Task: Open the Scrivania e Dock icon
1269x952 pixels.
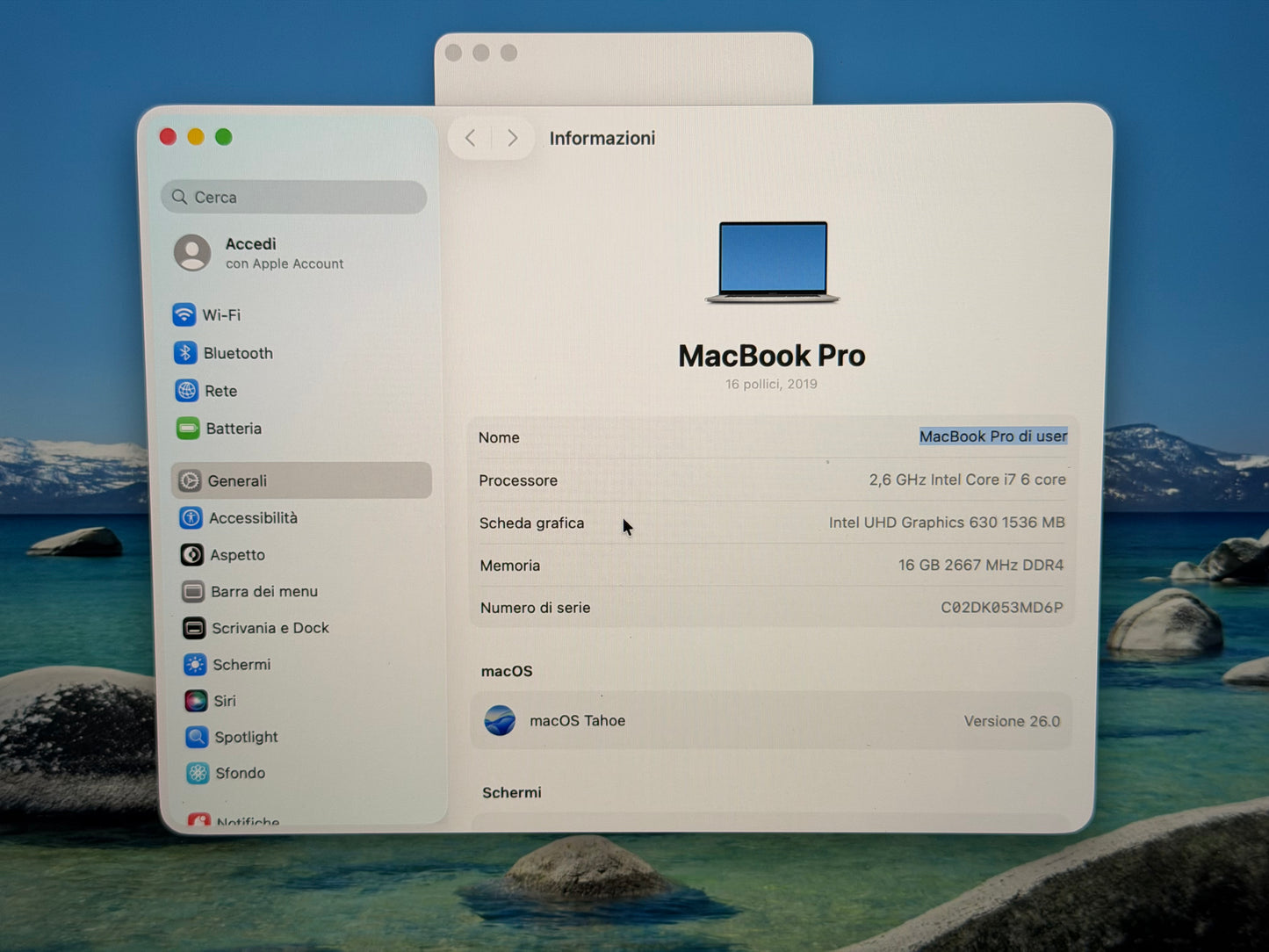Action: point(194,628)
